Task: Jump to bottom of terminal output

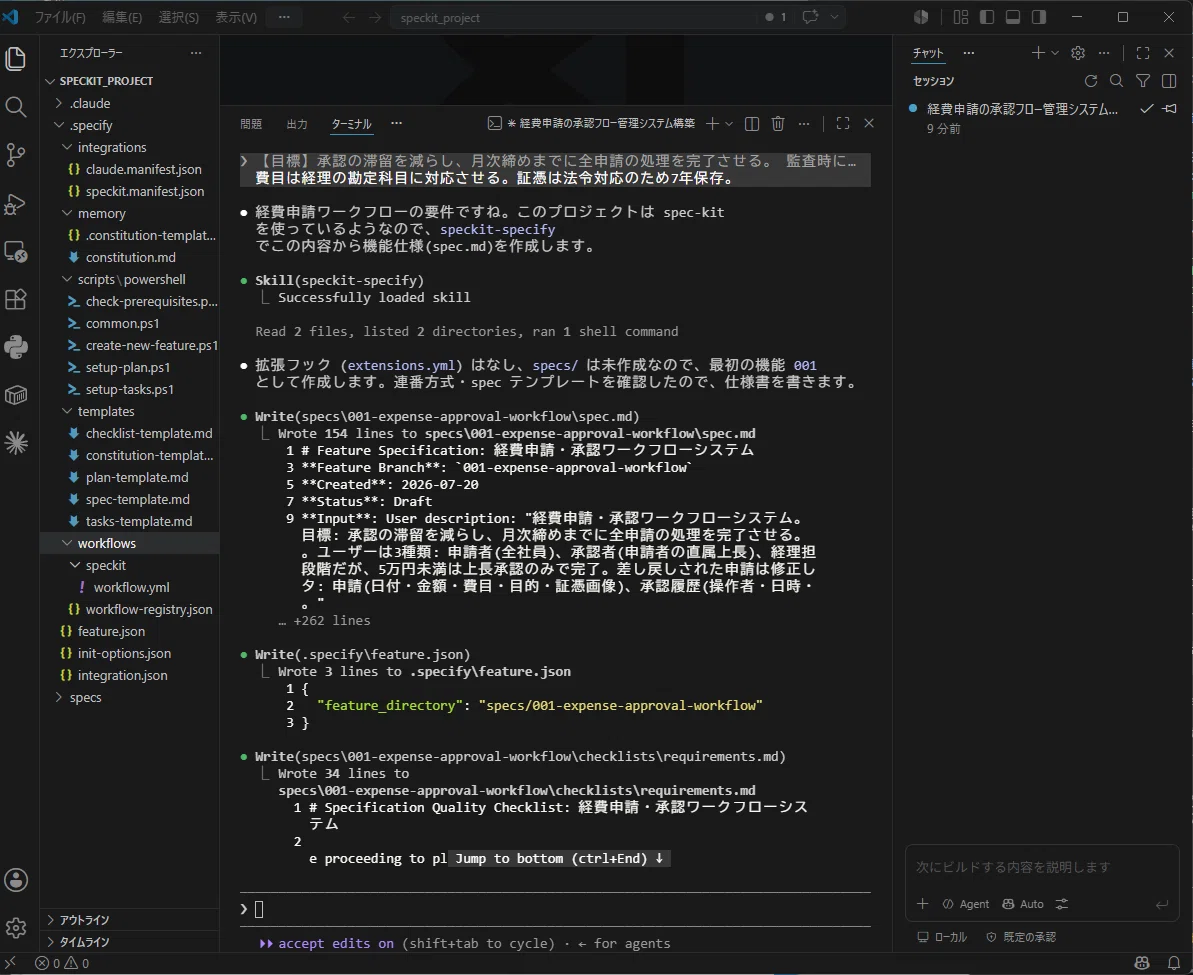Action: (559, 859)
